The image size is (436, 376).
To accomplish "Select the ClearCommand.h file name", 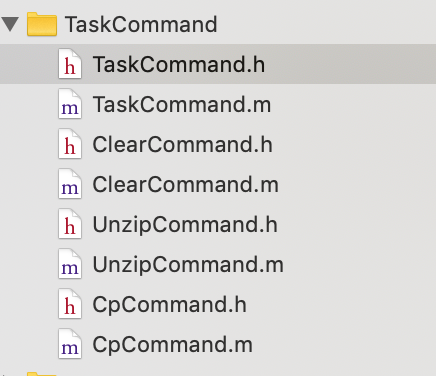I will (x=182, y=144).
